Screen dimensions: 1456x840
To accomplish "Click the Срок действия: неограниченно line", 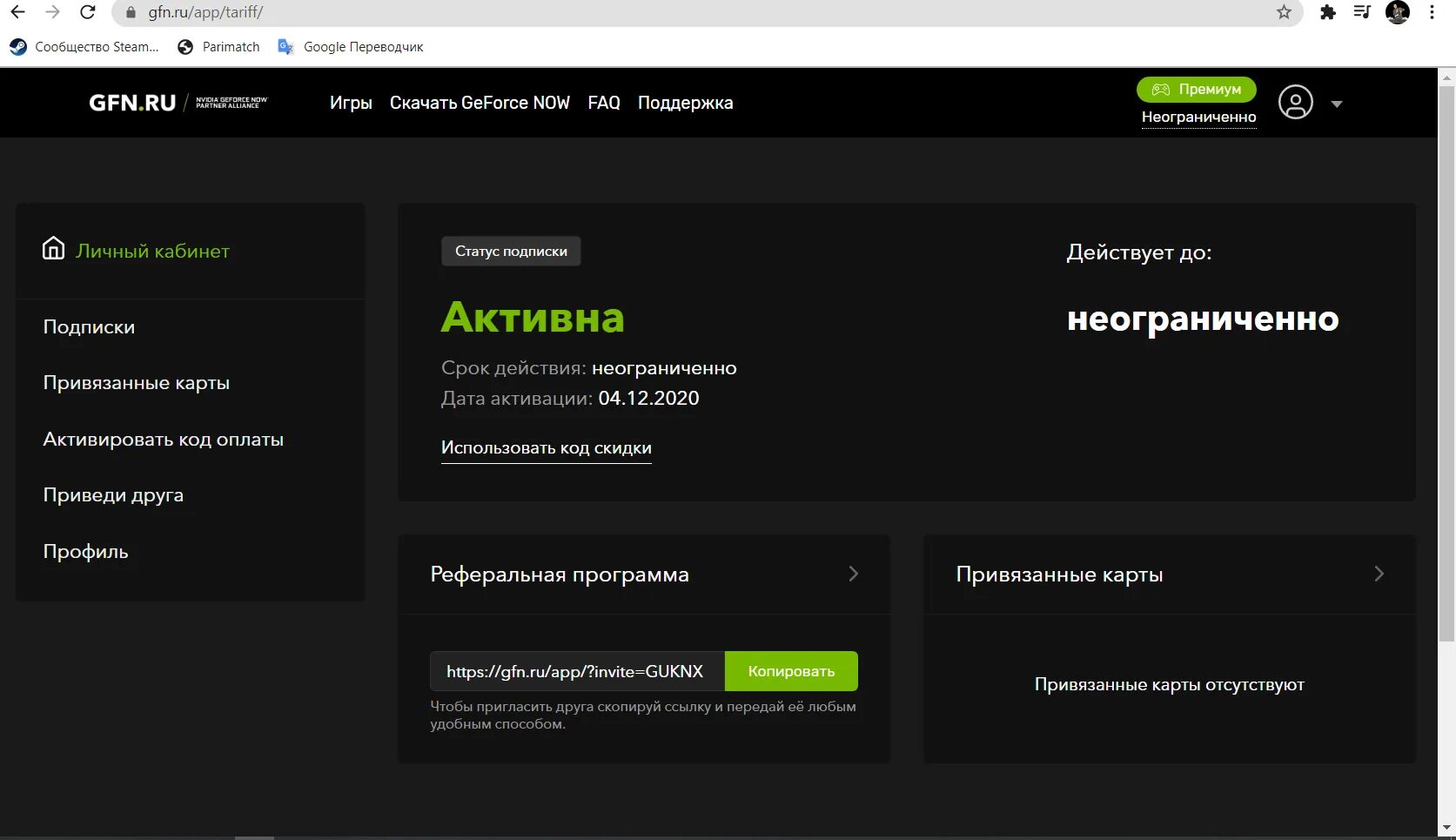I will [x=589, y=368].
